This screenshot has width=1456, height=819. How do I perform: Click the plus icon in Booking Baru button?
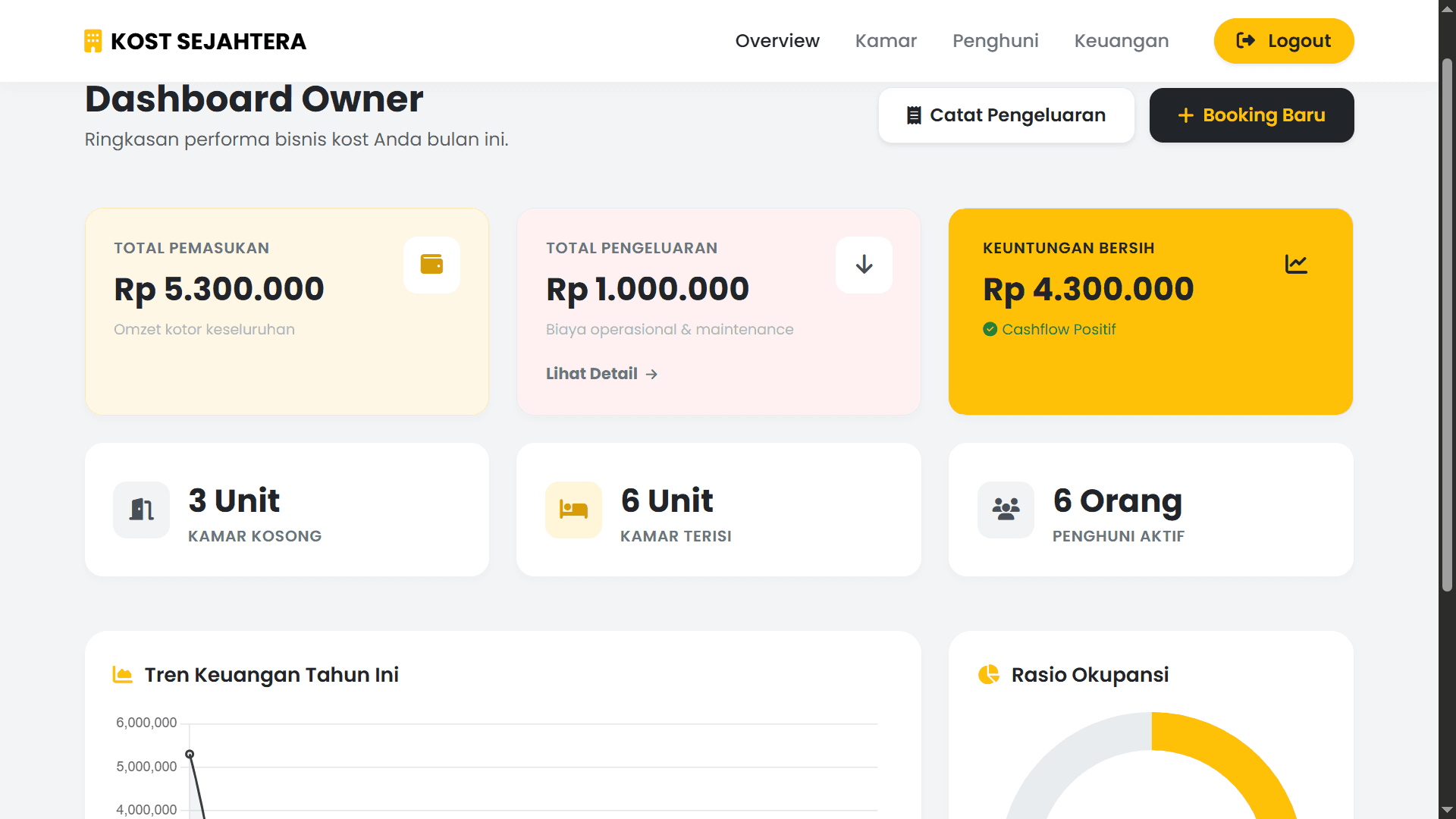point(1186,115)
